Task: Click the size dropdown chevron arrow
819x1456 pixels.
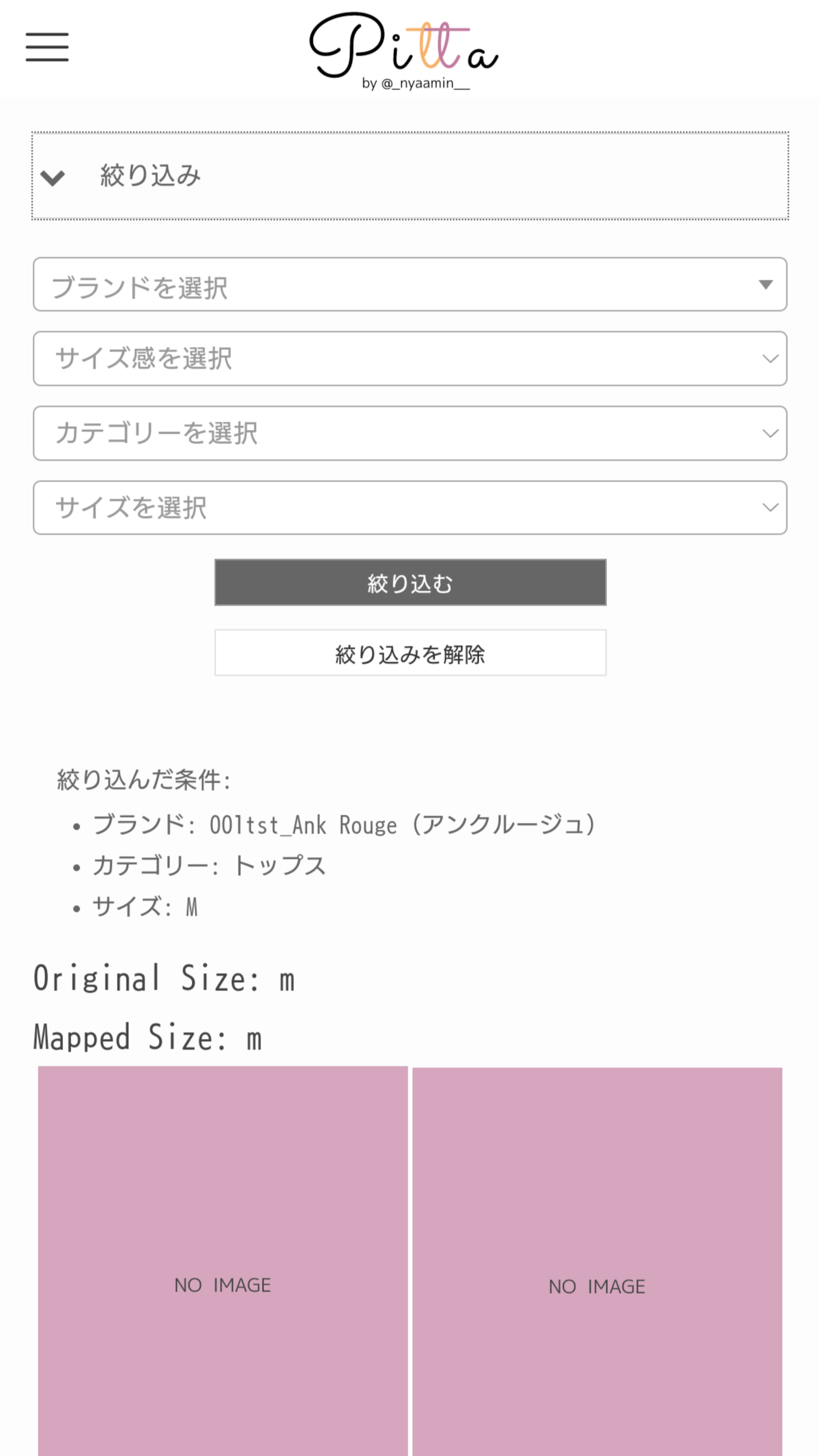Action: click(770, 508)
